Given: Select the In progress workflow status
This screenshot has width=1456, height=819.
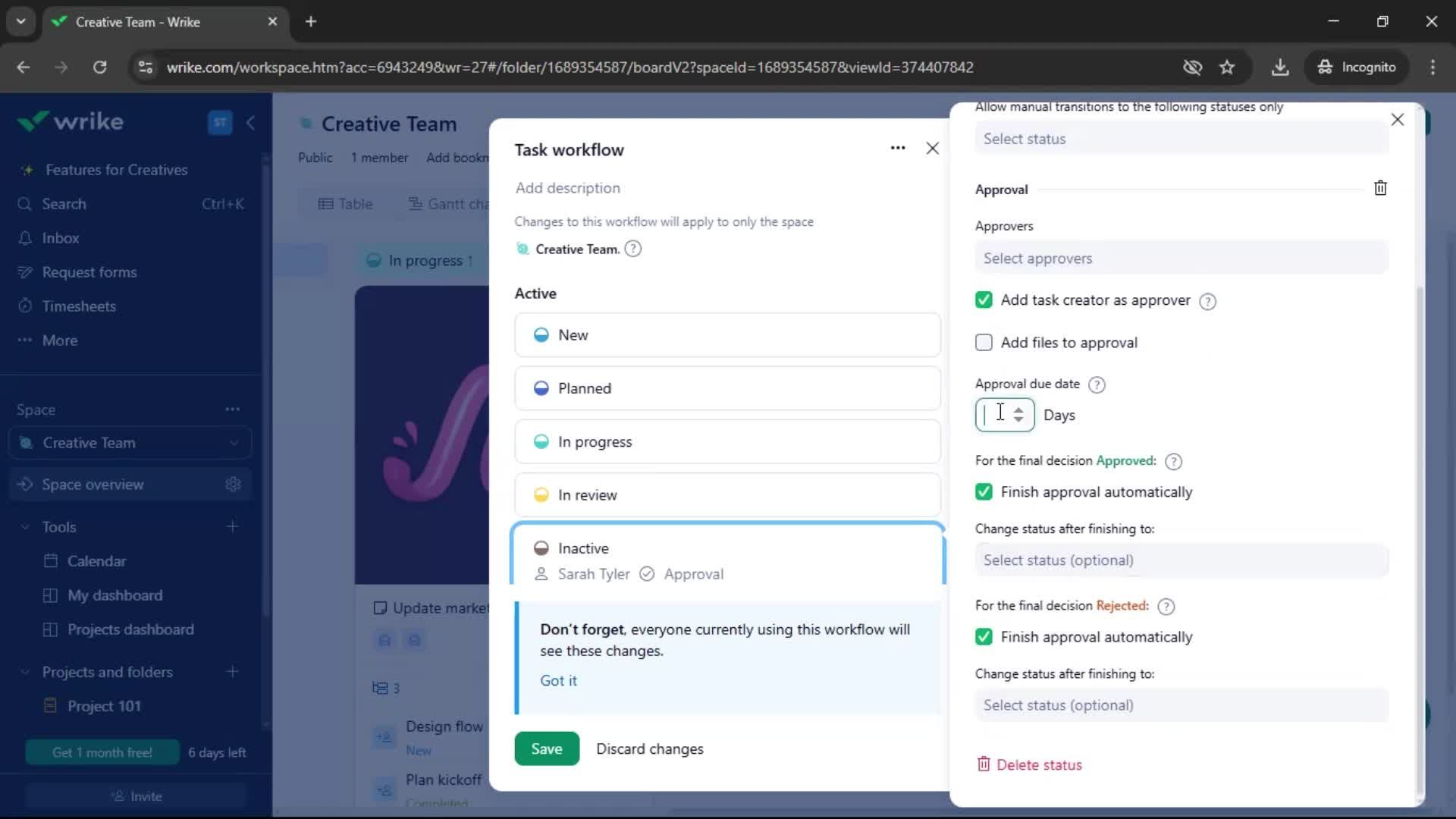Looking at the screenshot, I should pos(727,442).
